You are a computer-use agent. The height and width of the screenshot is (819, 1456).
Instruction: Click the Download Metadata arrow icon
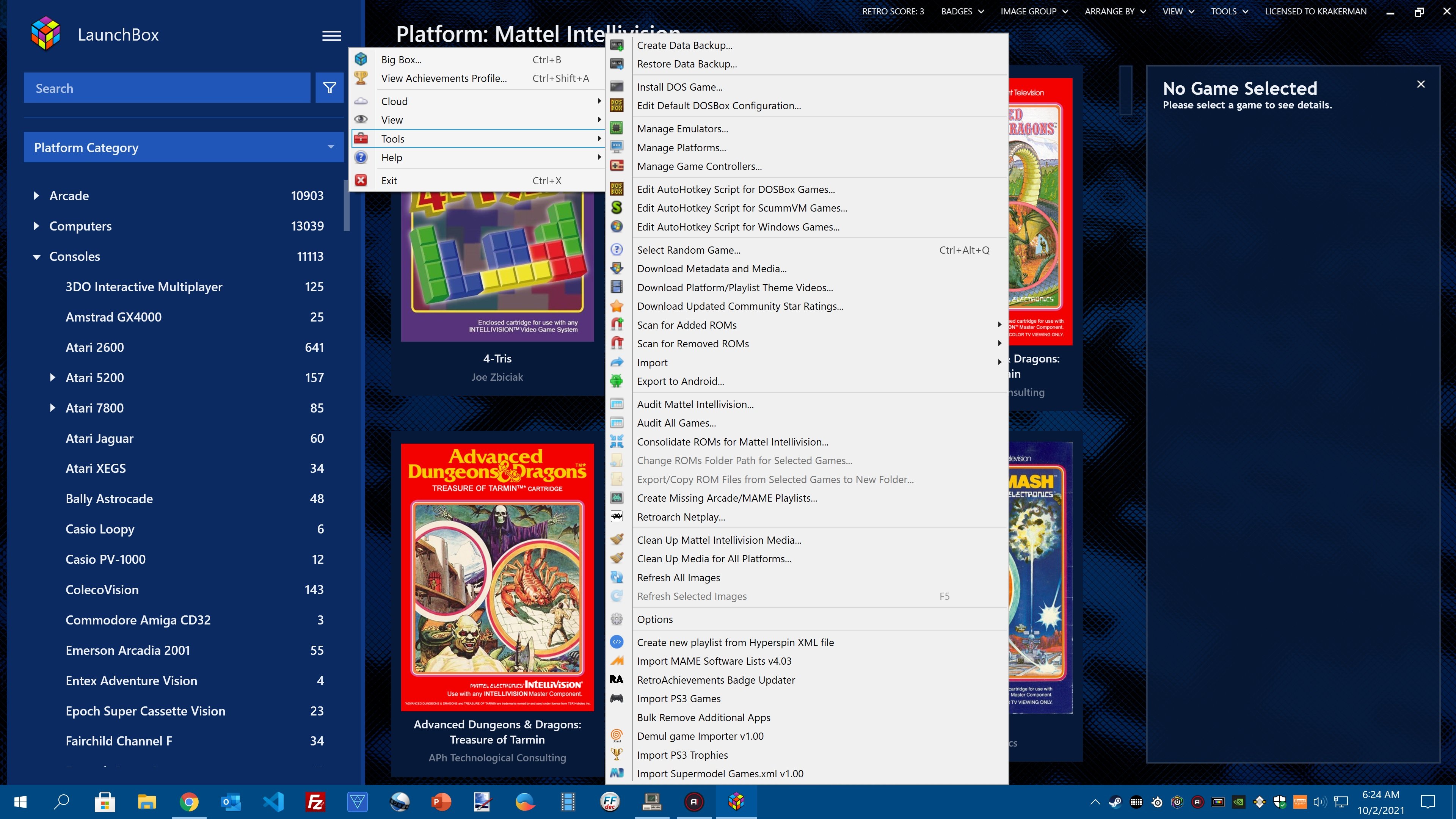click(617, 268)
